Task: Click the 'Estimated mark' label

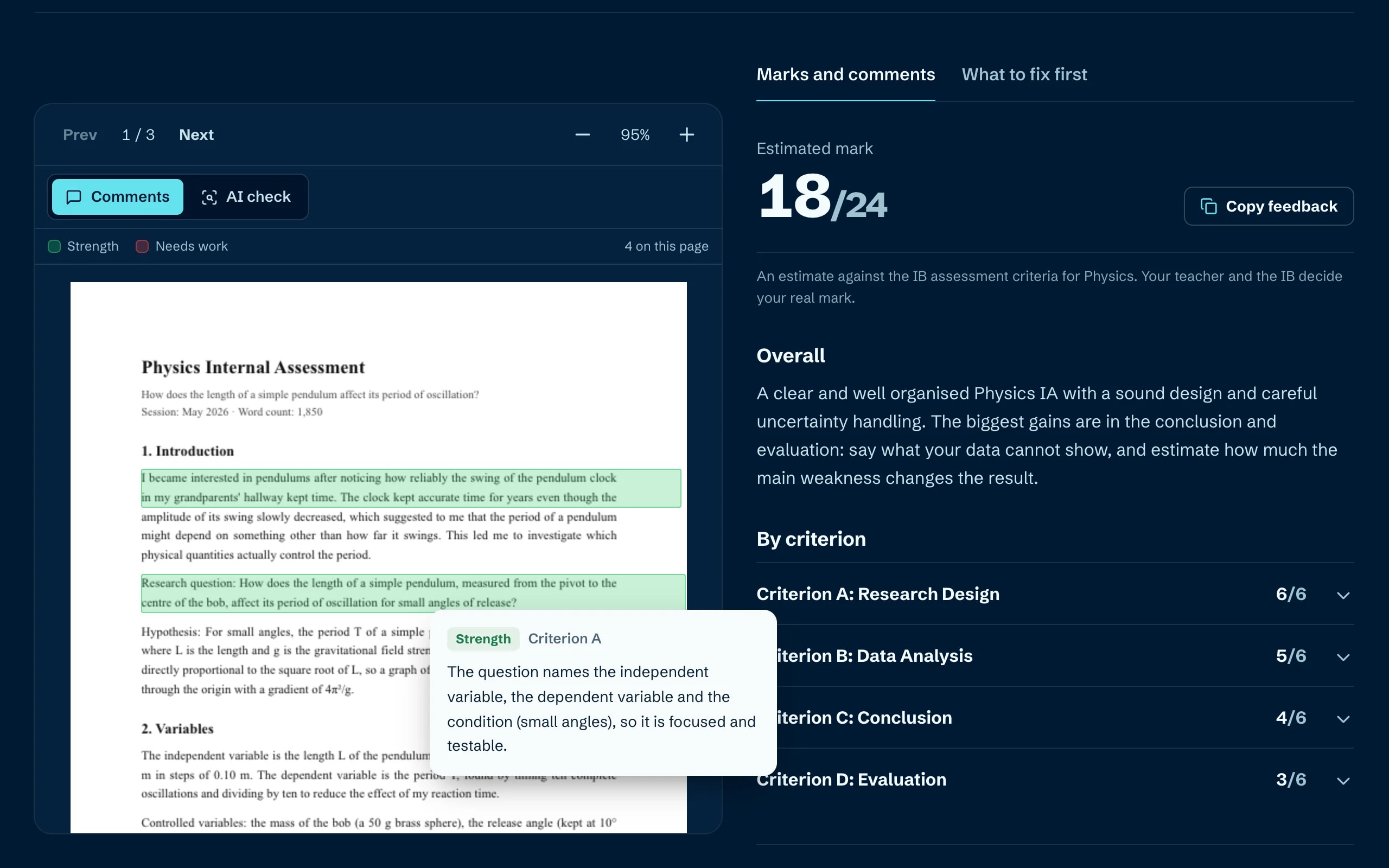Action: 814,149
